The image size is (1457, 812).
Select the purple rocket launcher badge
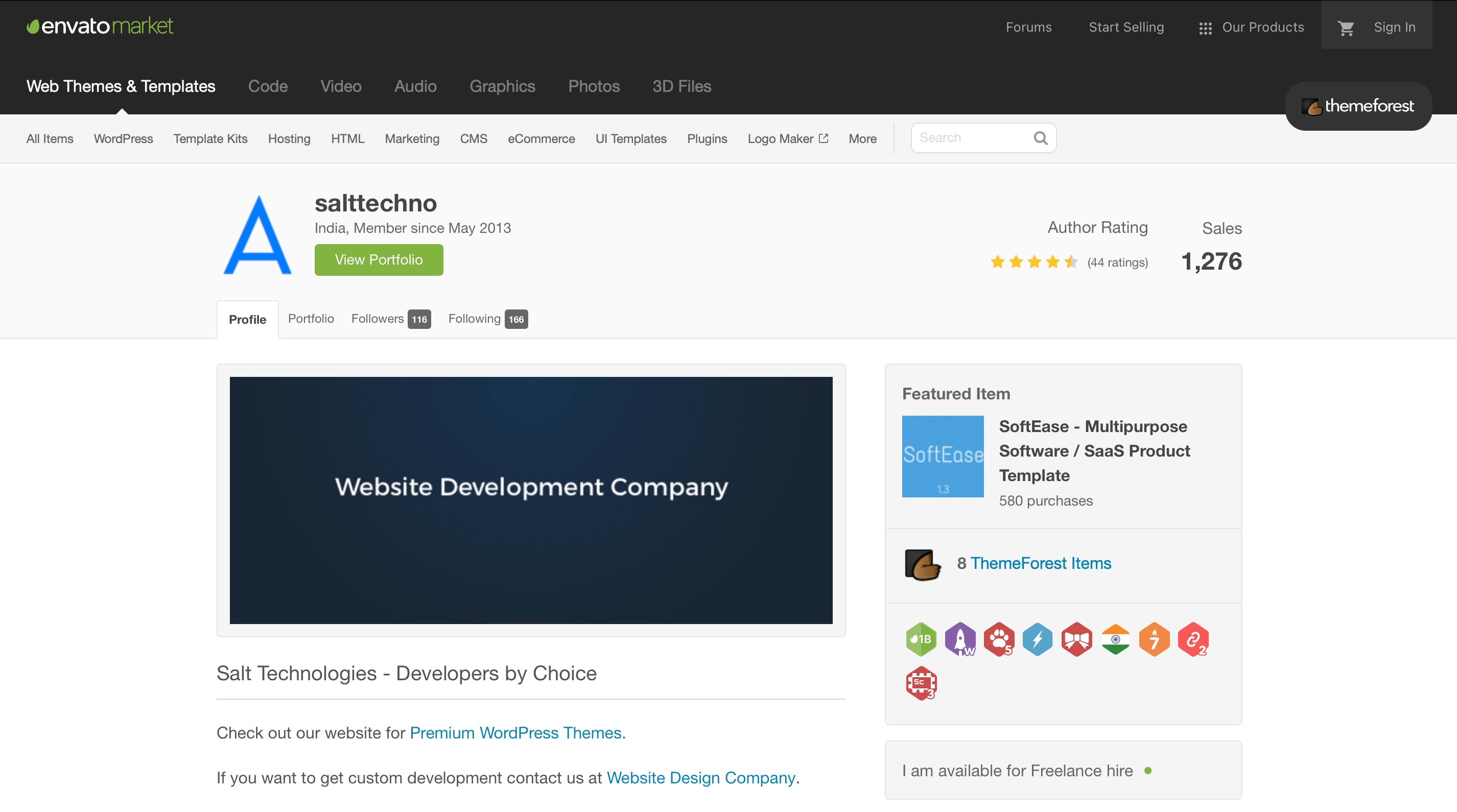click(x=960, y=639)
